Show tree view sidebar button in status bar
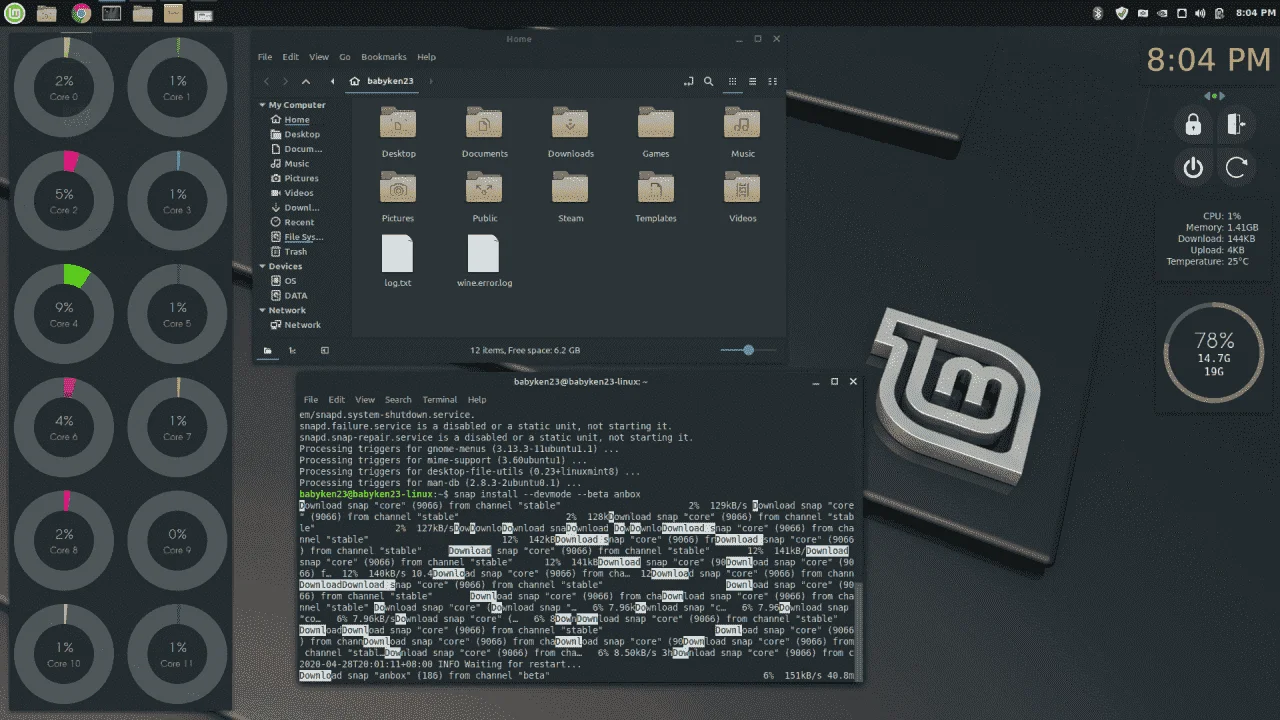The width and height of the screenshot is (1280, 720). click(293, 350)
